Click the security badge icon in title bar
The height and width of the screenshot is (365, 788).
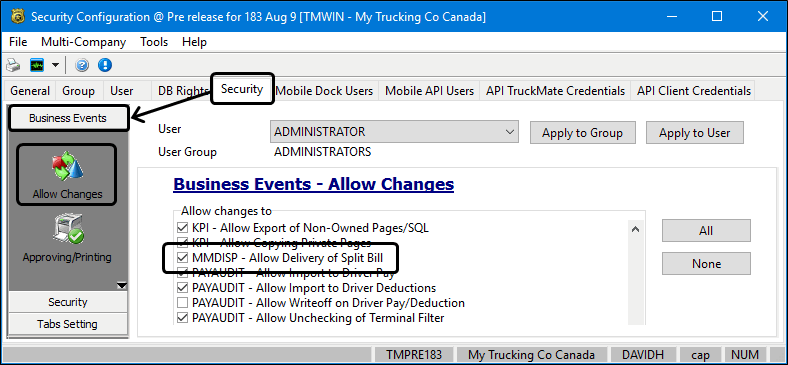pos(18,17)
